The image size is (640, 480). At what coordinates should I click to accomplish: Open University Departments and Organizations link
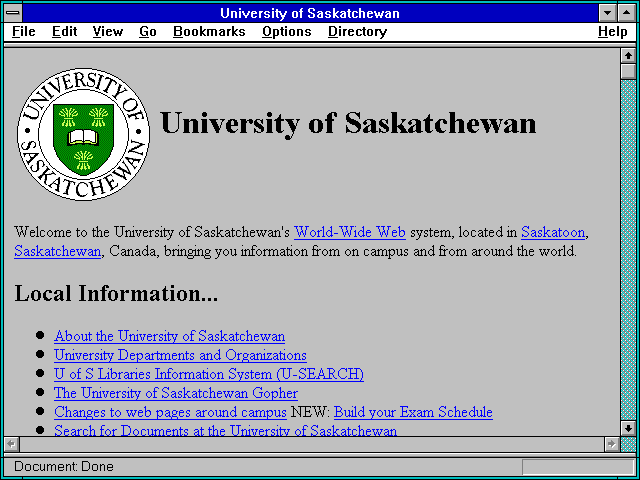[180, 355]
